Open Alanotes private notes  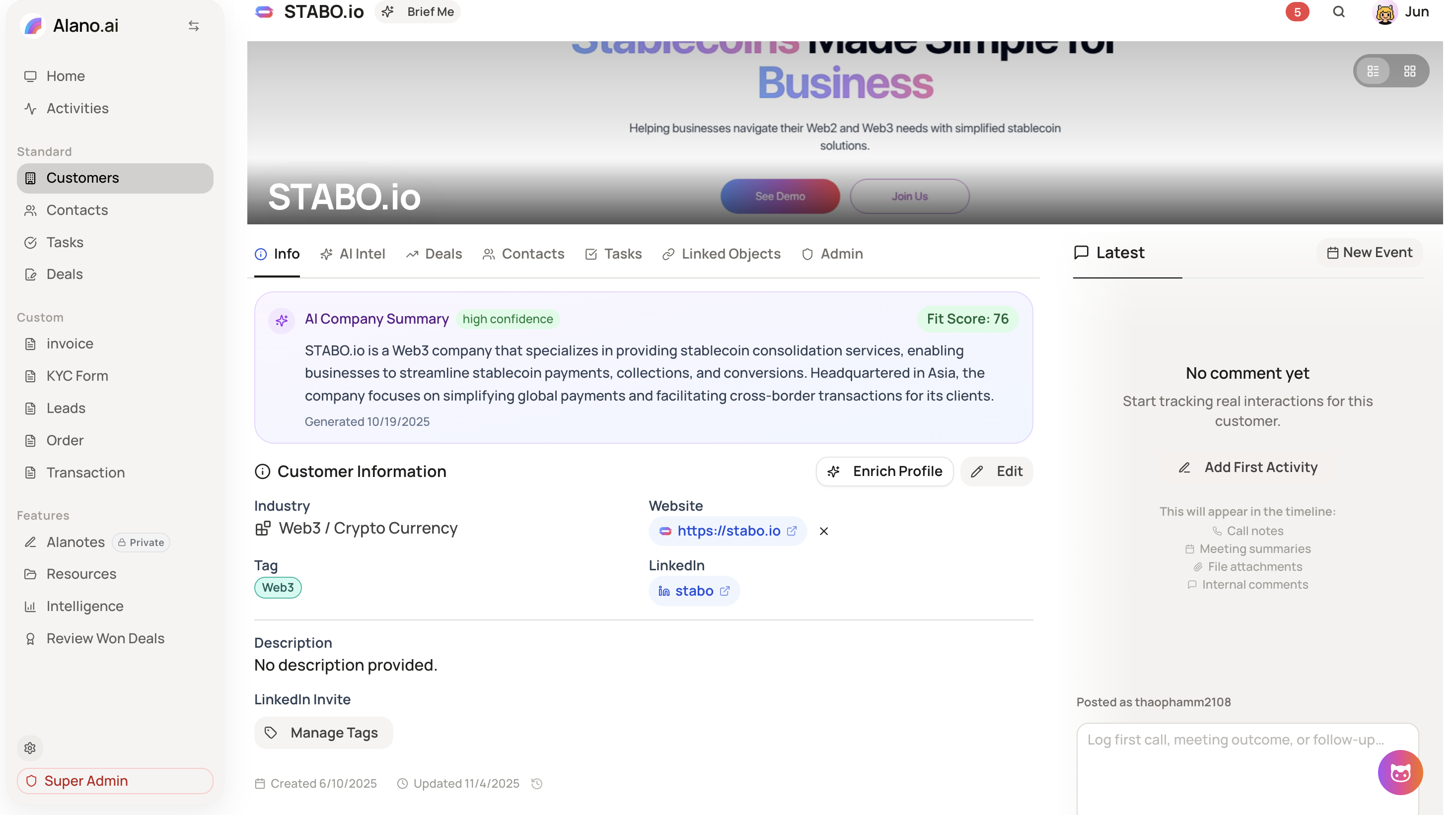click(115, 542)
